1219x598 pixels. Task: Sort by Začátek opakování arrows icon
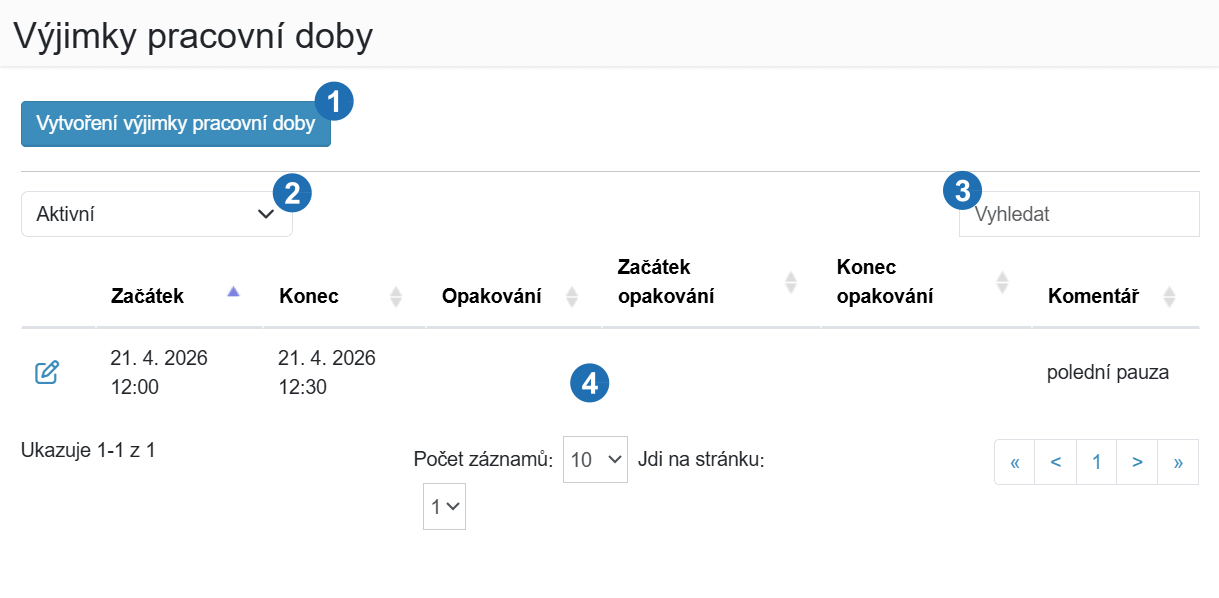click(x=791, y=282)
